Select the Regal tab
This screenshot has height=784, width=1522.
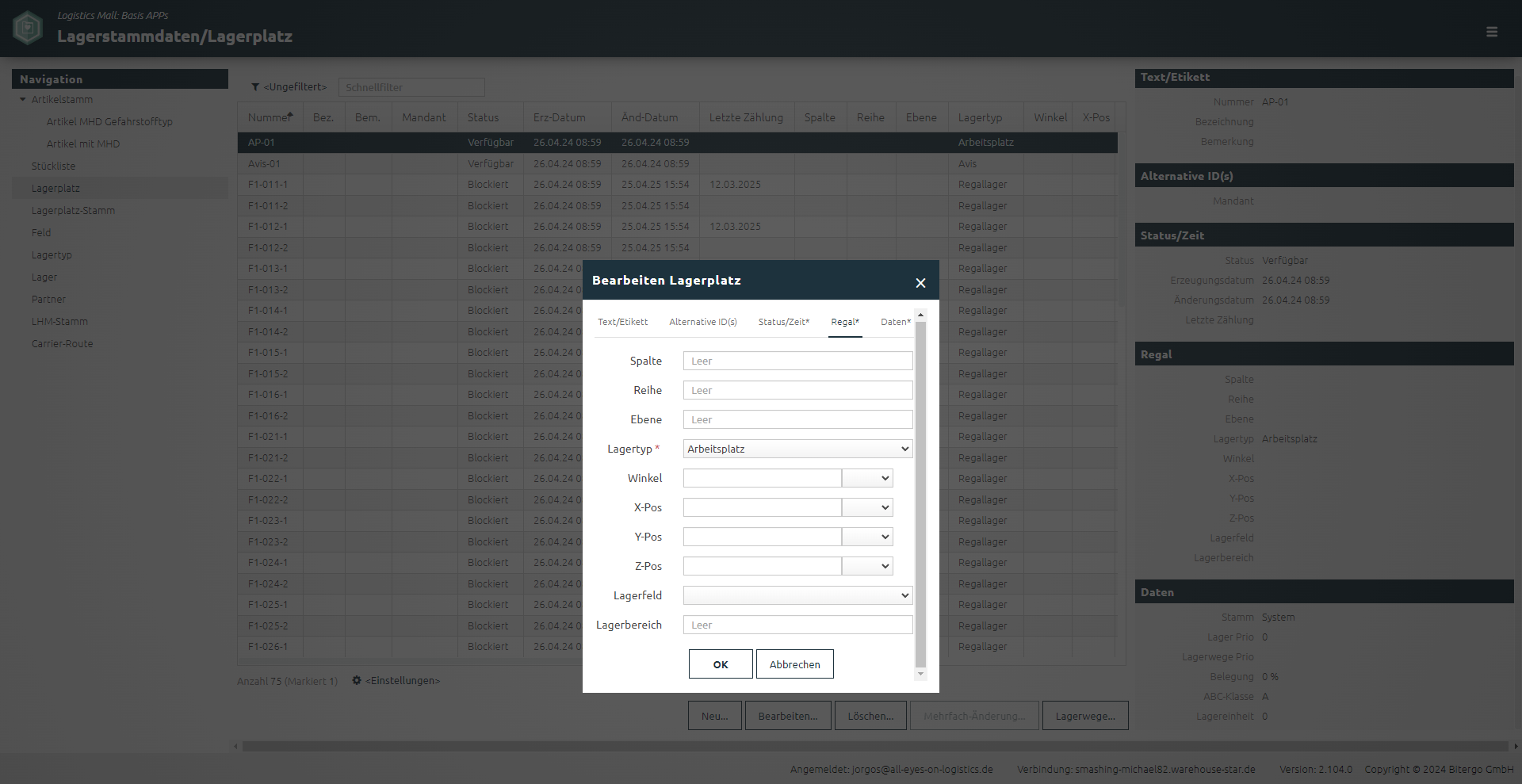click(845, 322)
